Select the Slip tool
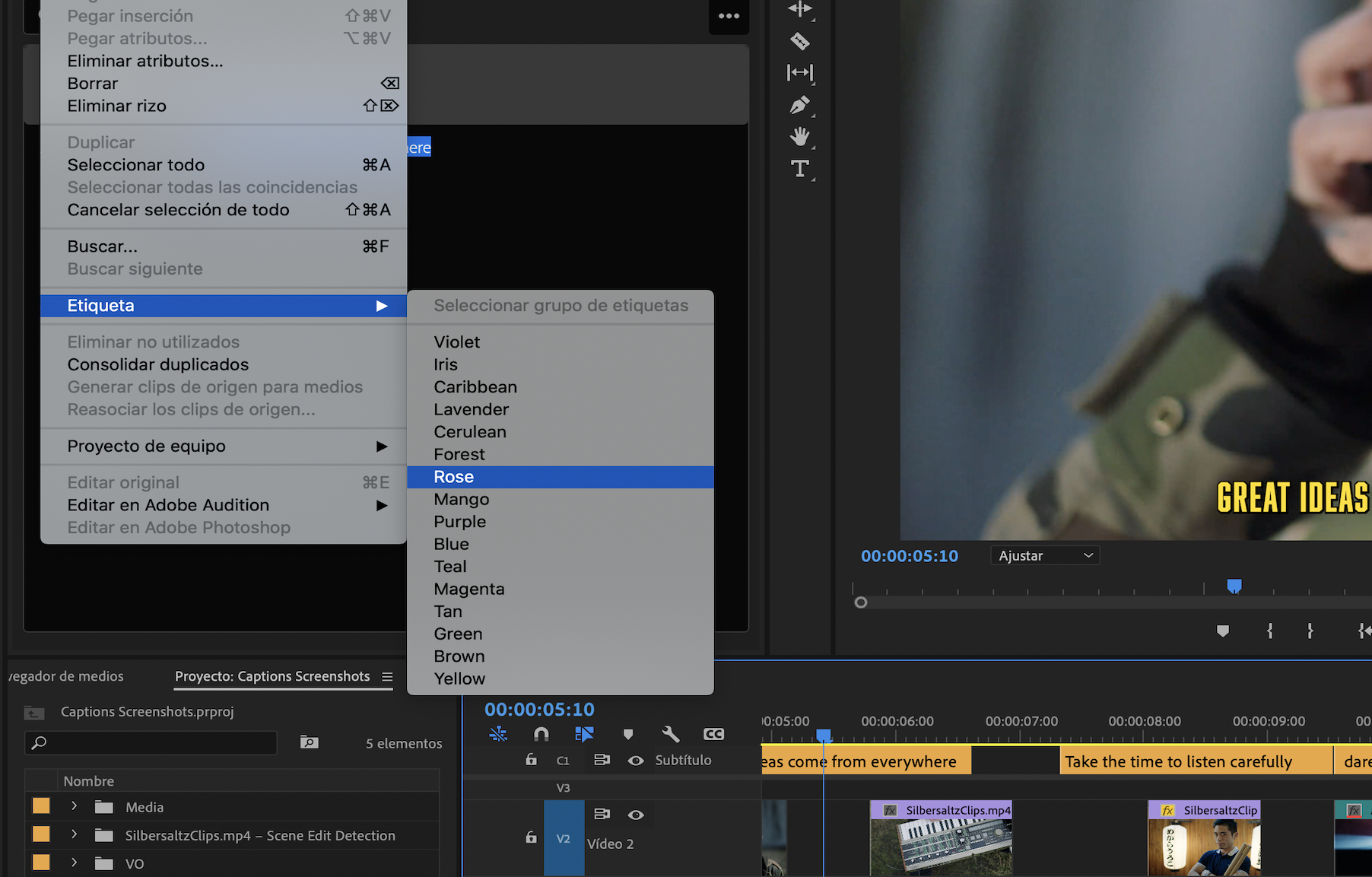The height and width of the screenshot is (877, 1372). click(799, 72)
